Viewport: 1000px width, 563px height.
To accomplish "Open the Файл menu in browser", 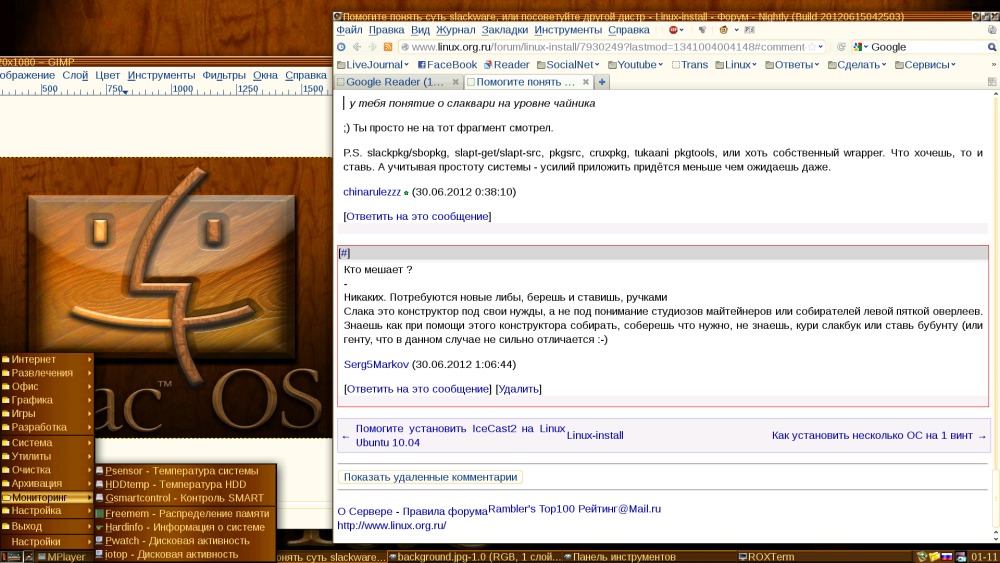I will coord(349,29).
